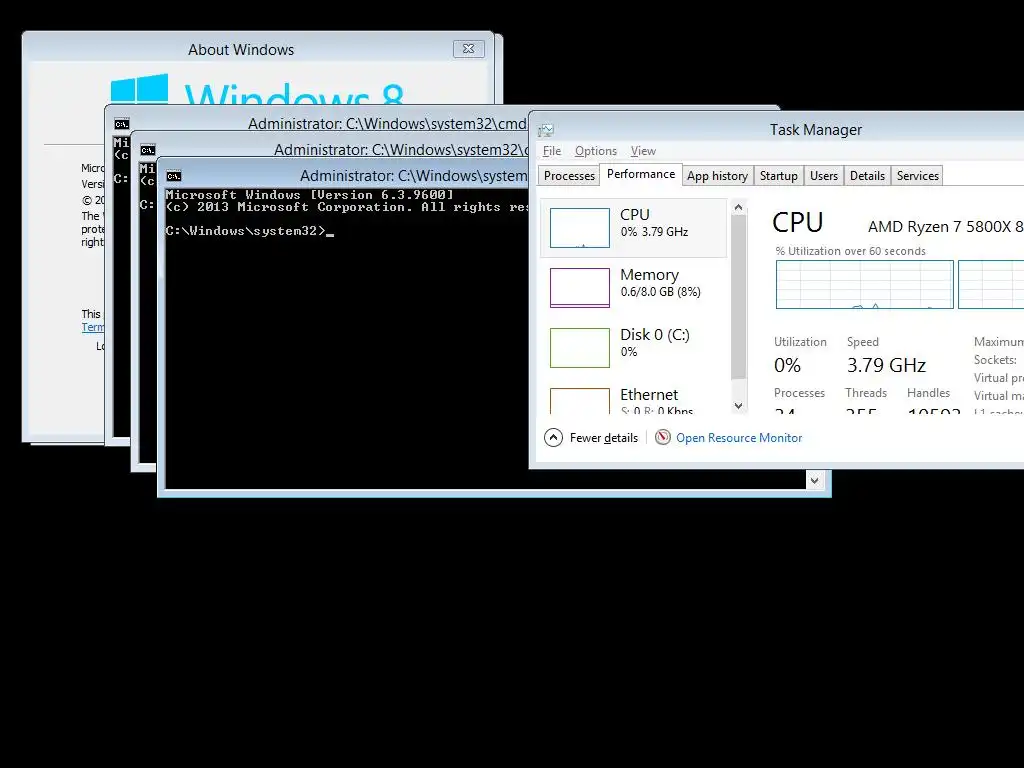Open the Terms link in About Windows
Viewport: 1024px width, 768px height.
tap(93, 327)
